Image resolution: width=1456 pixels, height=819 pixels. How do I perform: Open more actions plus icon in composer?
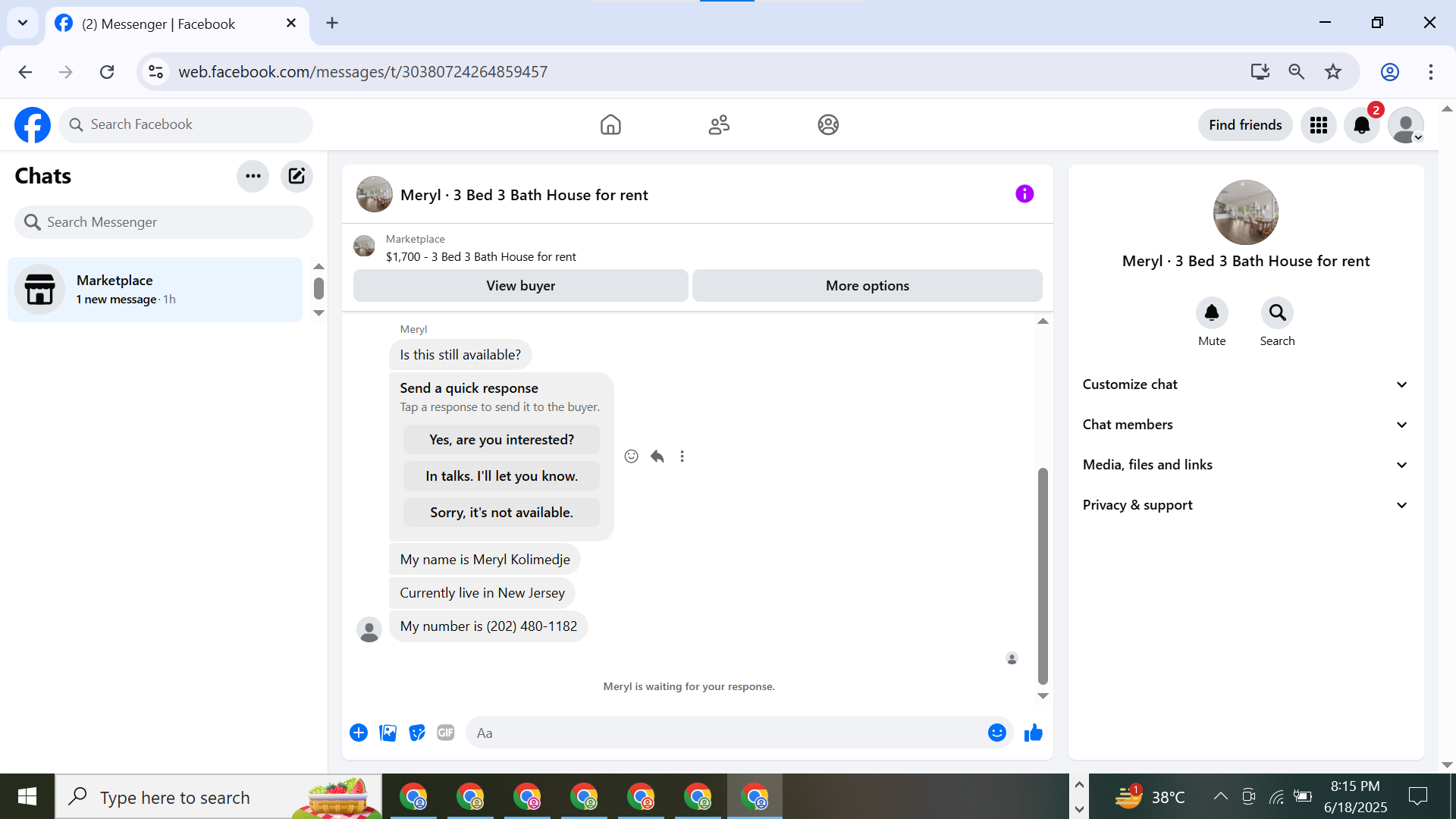point(359,733)
